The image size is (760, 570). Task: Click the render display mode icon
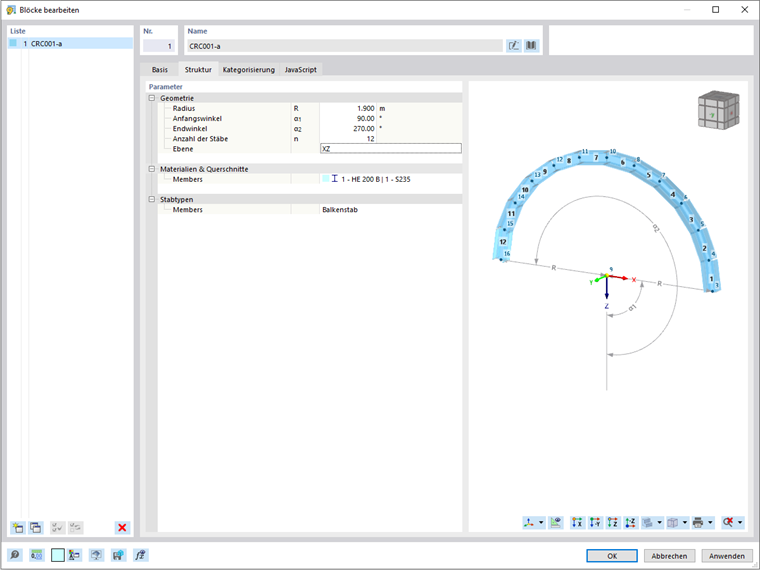[648, 522]
